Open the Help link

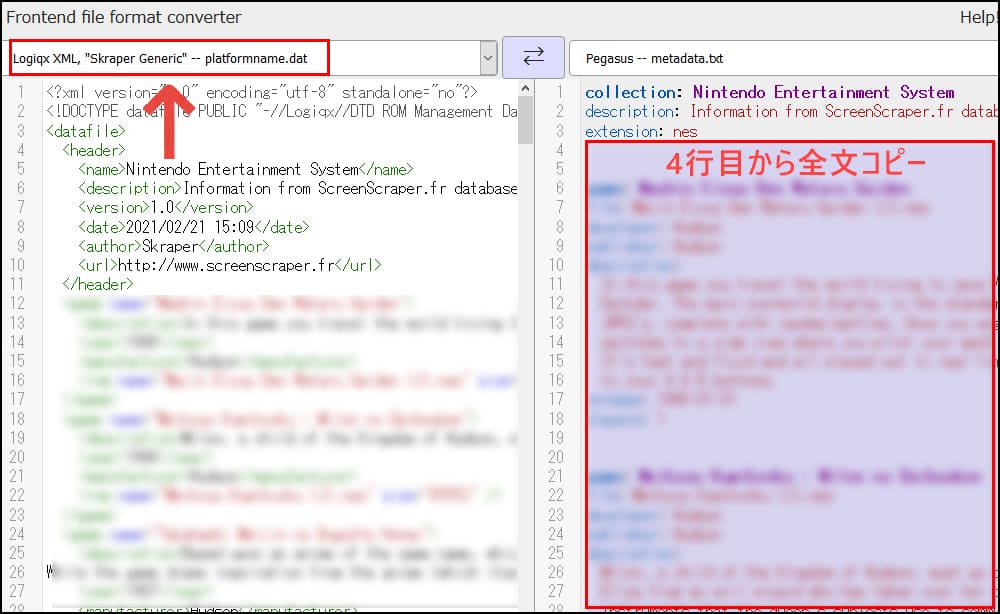click(979, 17)
